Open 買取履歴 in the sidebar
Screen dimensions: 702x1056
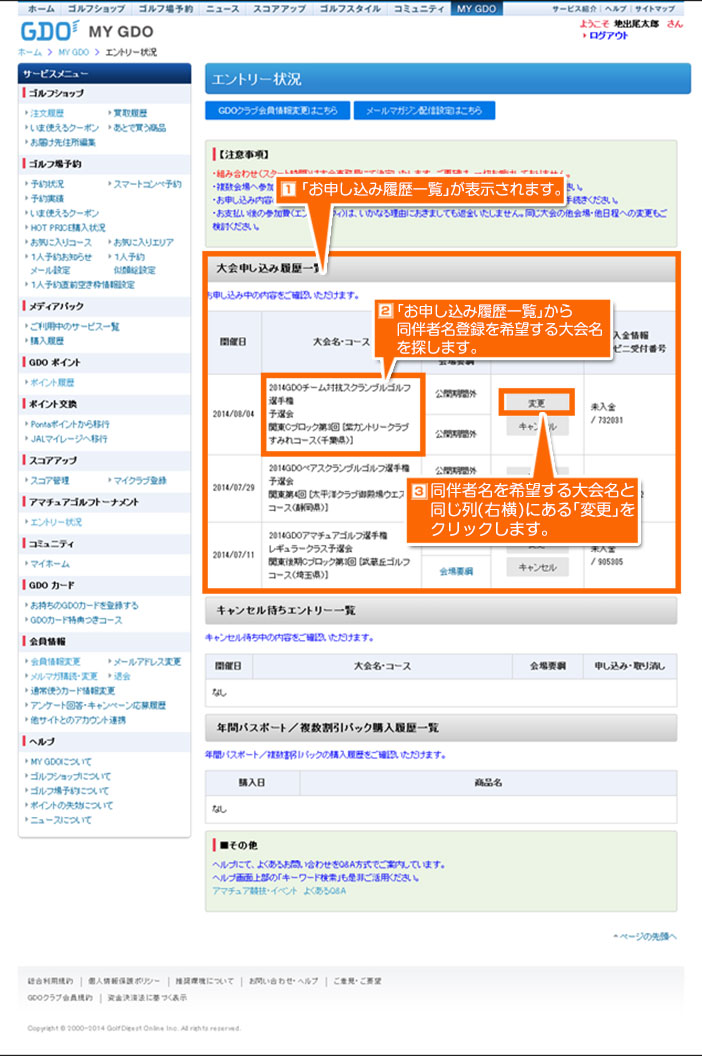[x=130, y=113]
